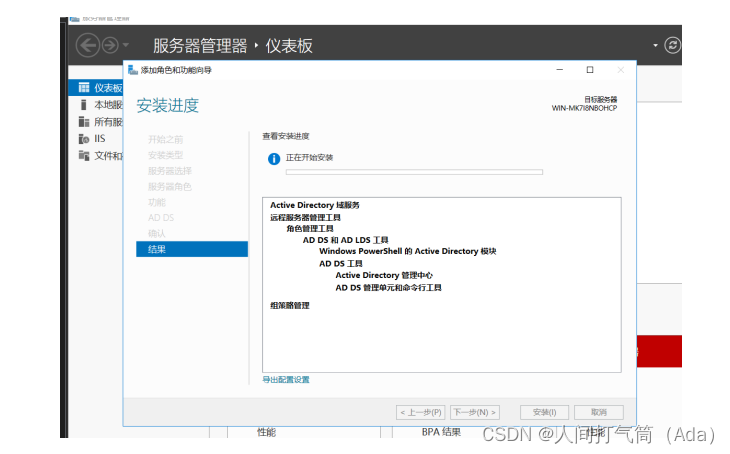This screenshot has width=730, height=454.
Task: Click the all servers icon in sidebar
Action: [84, 122]
